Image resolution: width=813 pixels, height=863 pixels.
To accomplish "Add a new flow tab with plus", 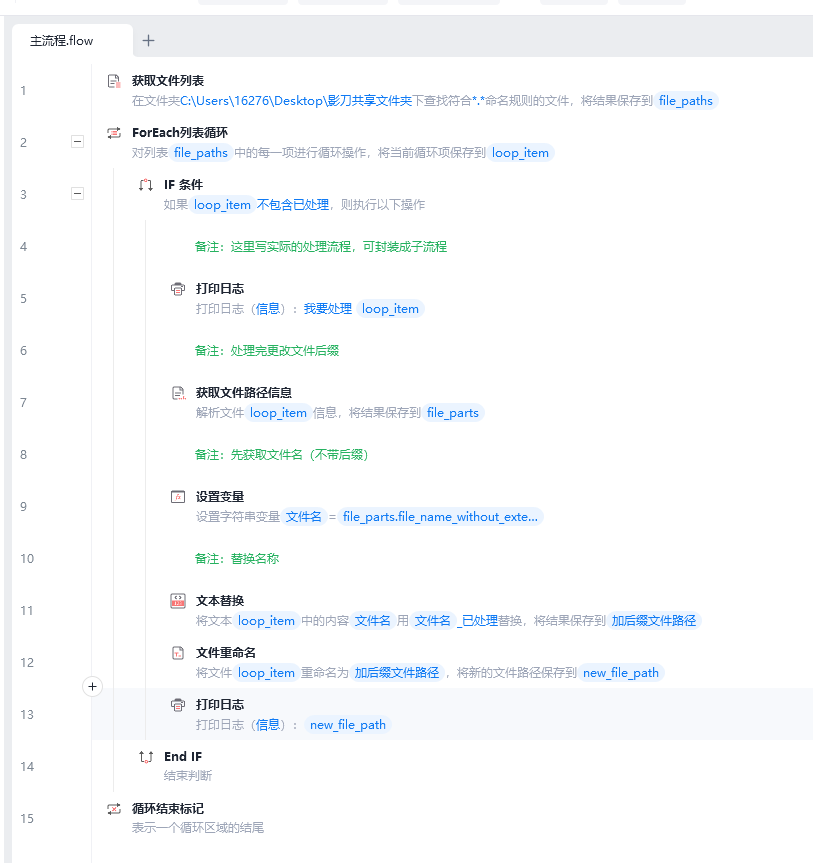I will coord(148,40).
